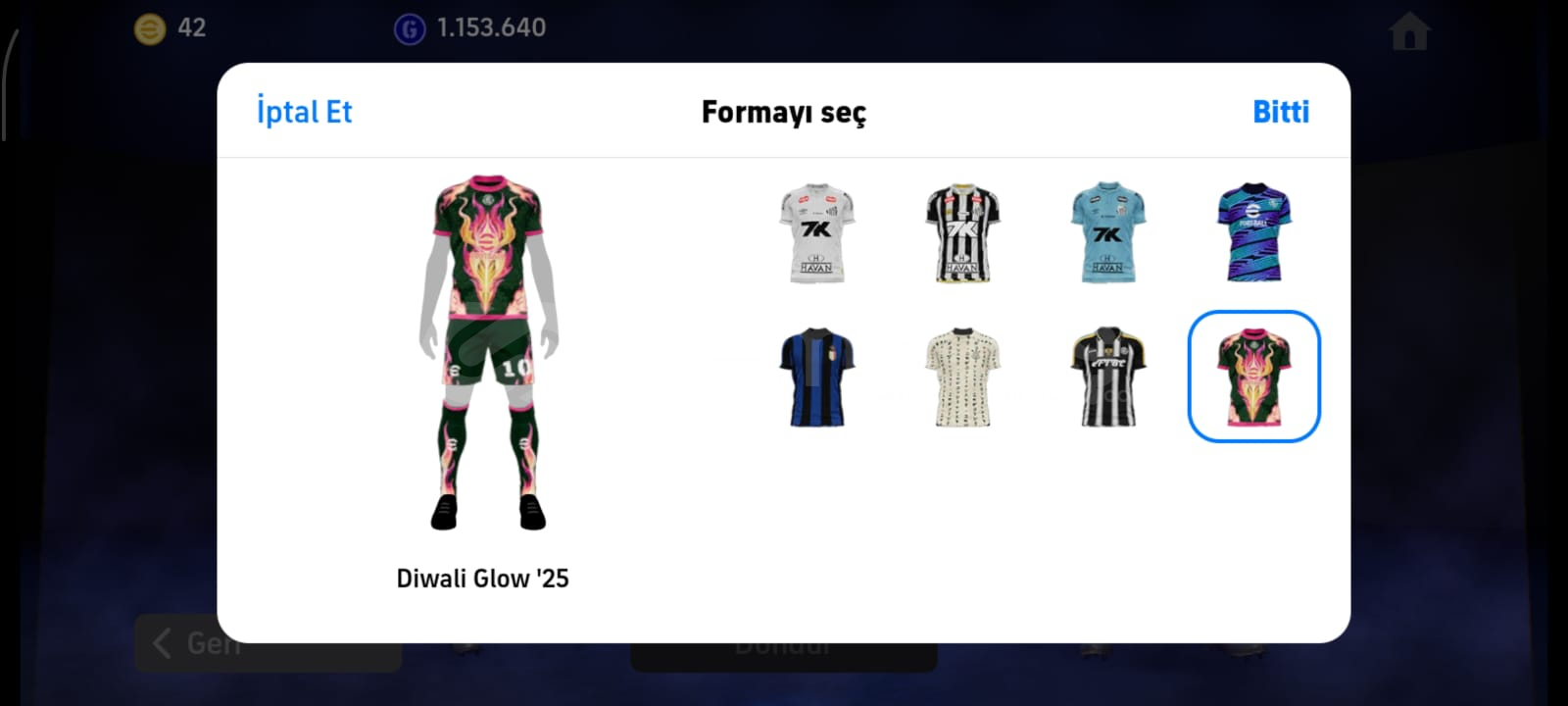Image resolution: width=1568 pixels, height=706 pixels.
Task: Tap the blue GP currency icon
Action: tap(410, 29)
